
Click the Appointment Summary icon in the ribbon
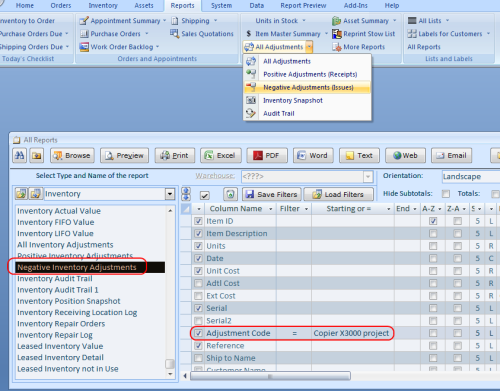tap(84, 21)
